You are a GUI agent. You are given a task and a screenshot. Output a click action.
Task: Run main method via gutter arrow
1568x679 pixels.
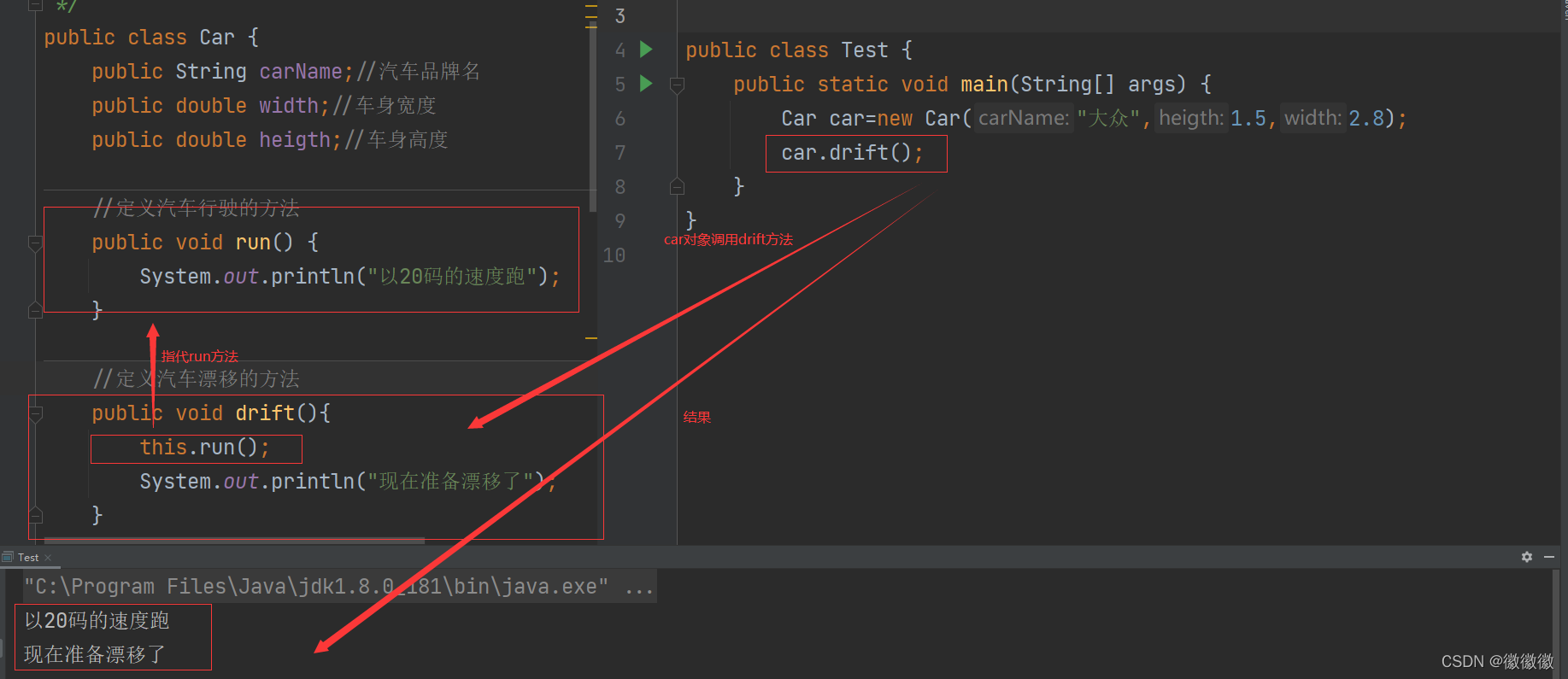point(646,84)
